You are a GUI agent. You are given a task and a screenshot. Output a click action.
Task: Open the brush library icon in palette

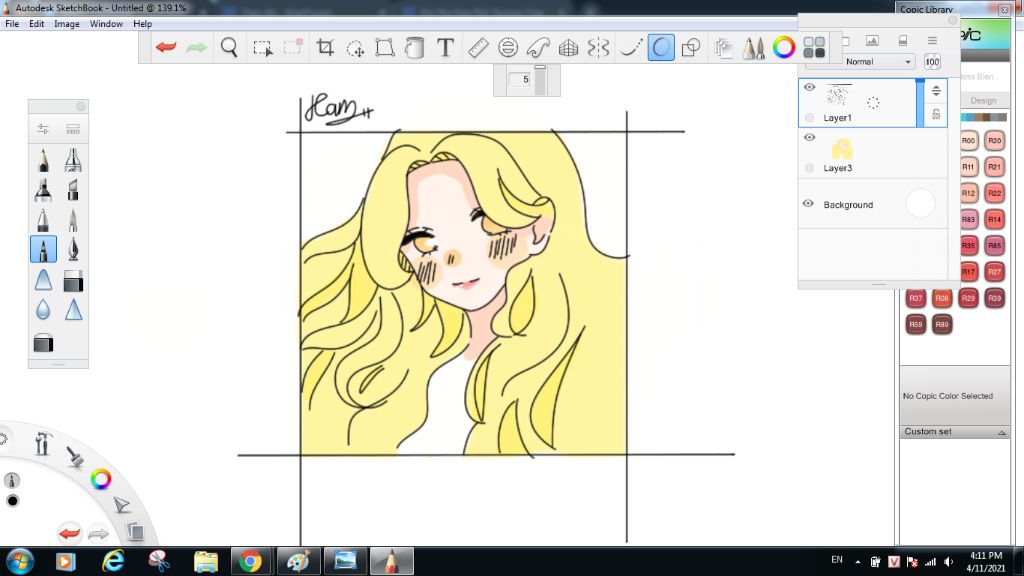pyautogui.click(x=73, y=129)
